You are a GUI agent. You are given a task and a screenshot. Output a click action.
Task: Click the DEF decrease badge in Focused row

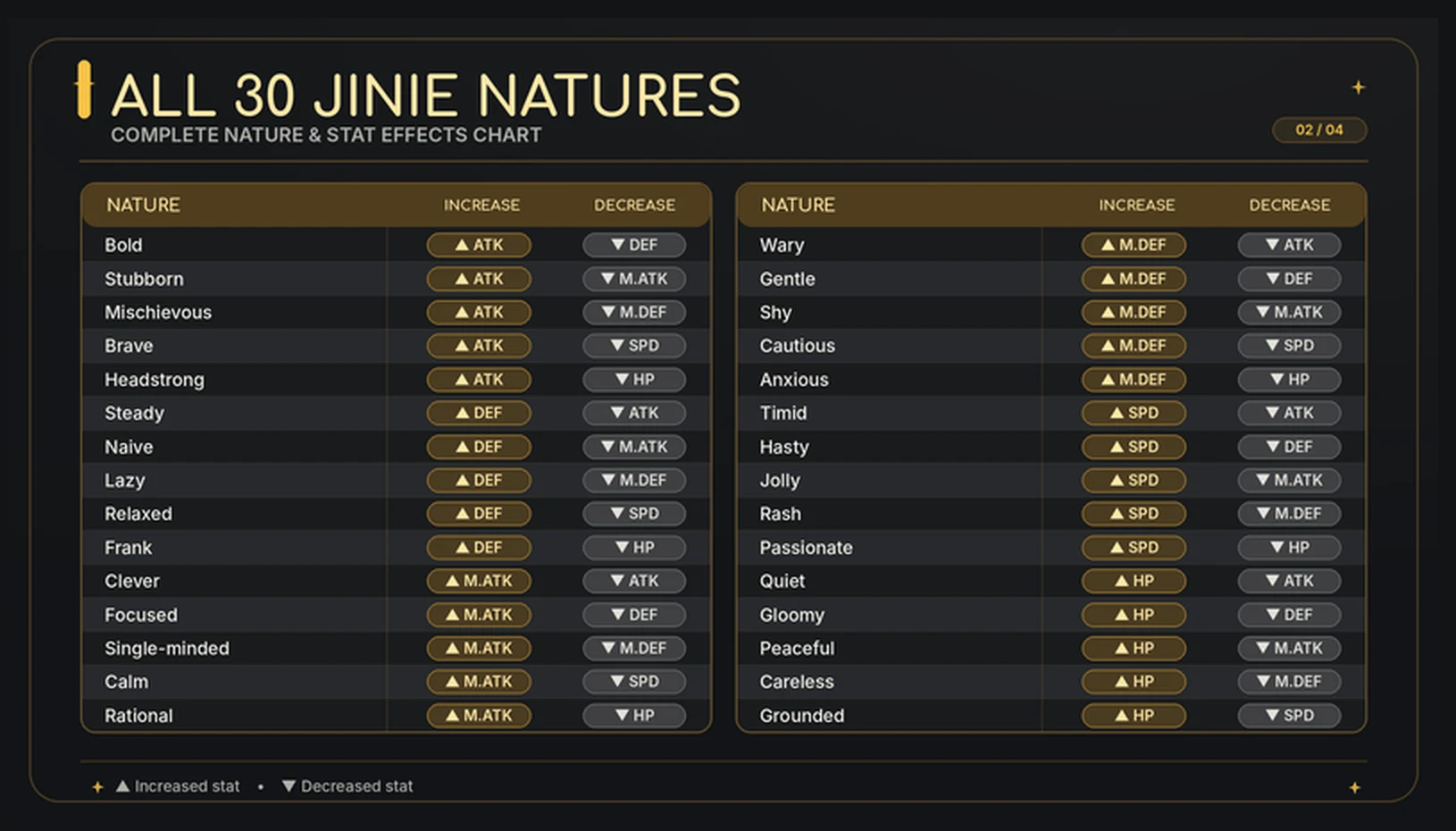click(x=634, y=615)
